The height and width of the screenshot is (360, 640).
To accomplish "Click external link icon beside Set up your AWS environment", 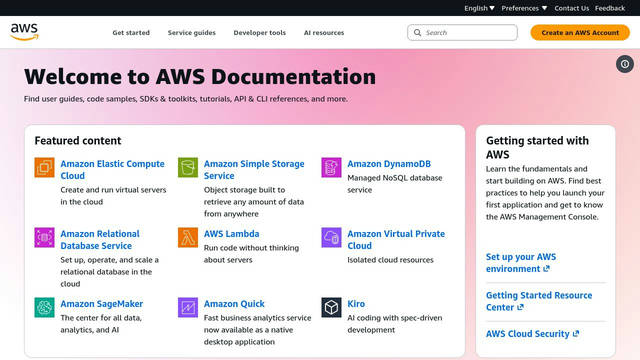I will coord(547,269).
